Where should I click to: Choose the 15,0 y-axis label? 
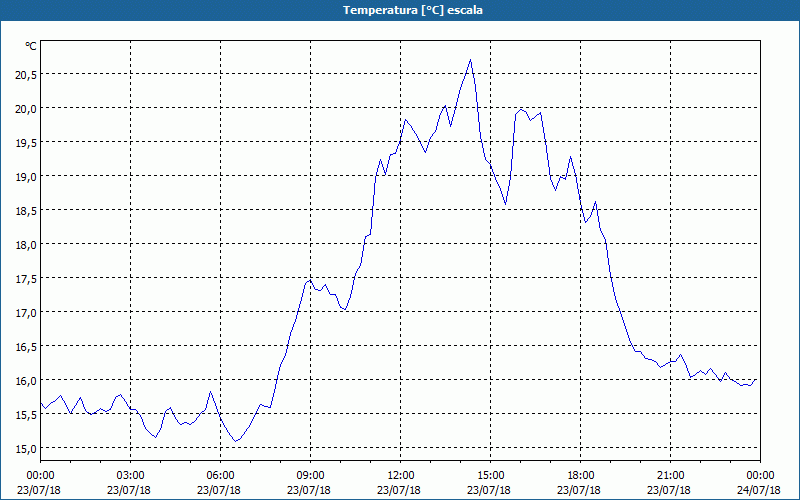[x=26, y=449]
